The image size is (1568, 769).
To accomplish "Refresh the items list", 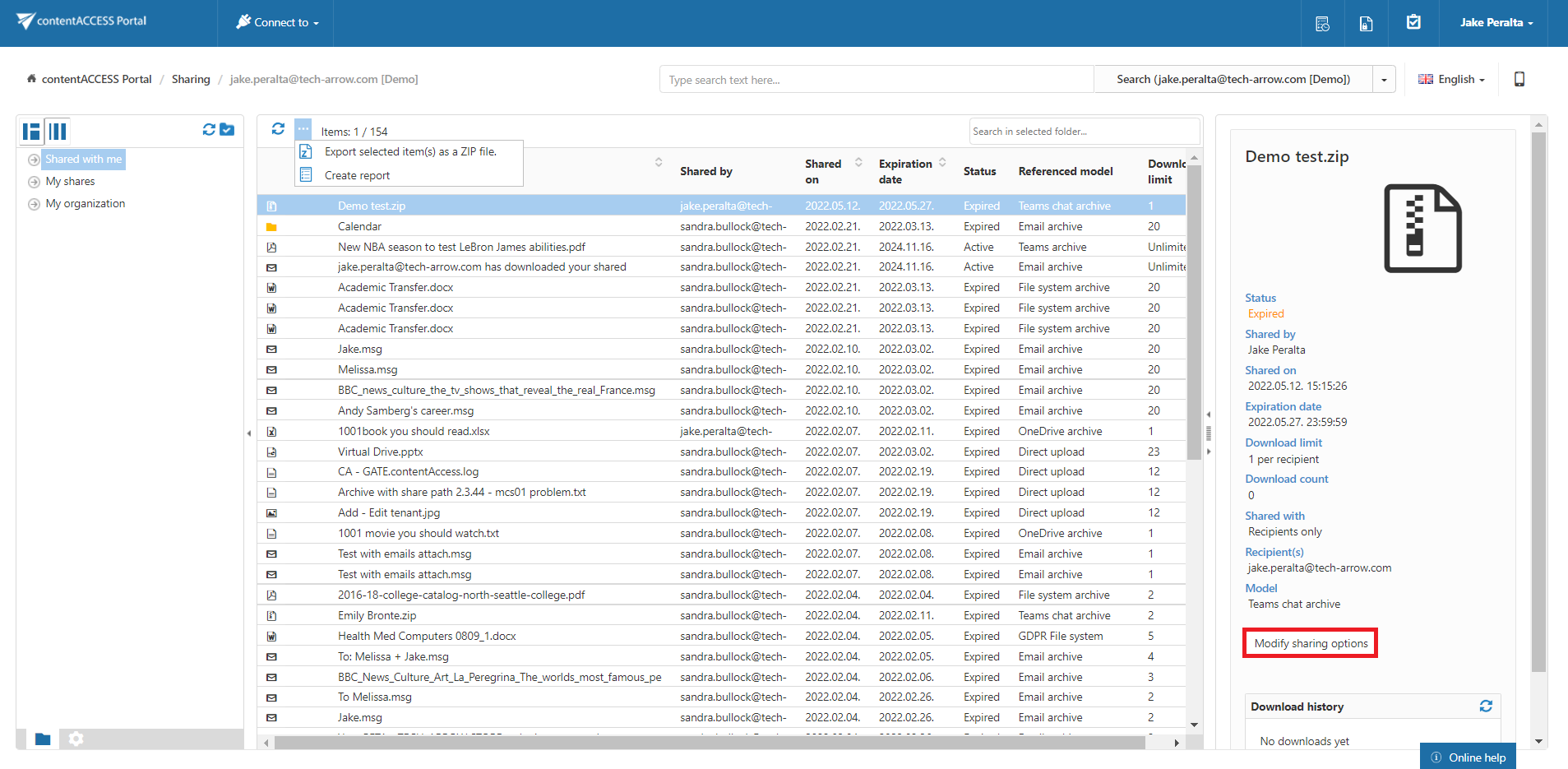I will (278, 129).
